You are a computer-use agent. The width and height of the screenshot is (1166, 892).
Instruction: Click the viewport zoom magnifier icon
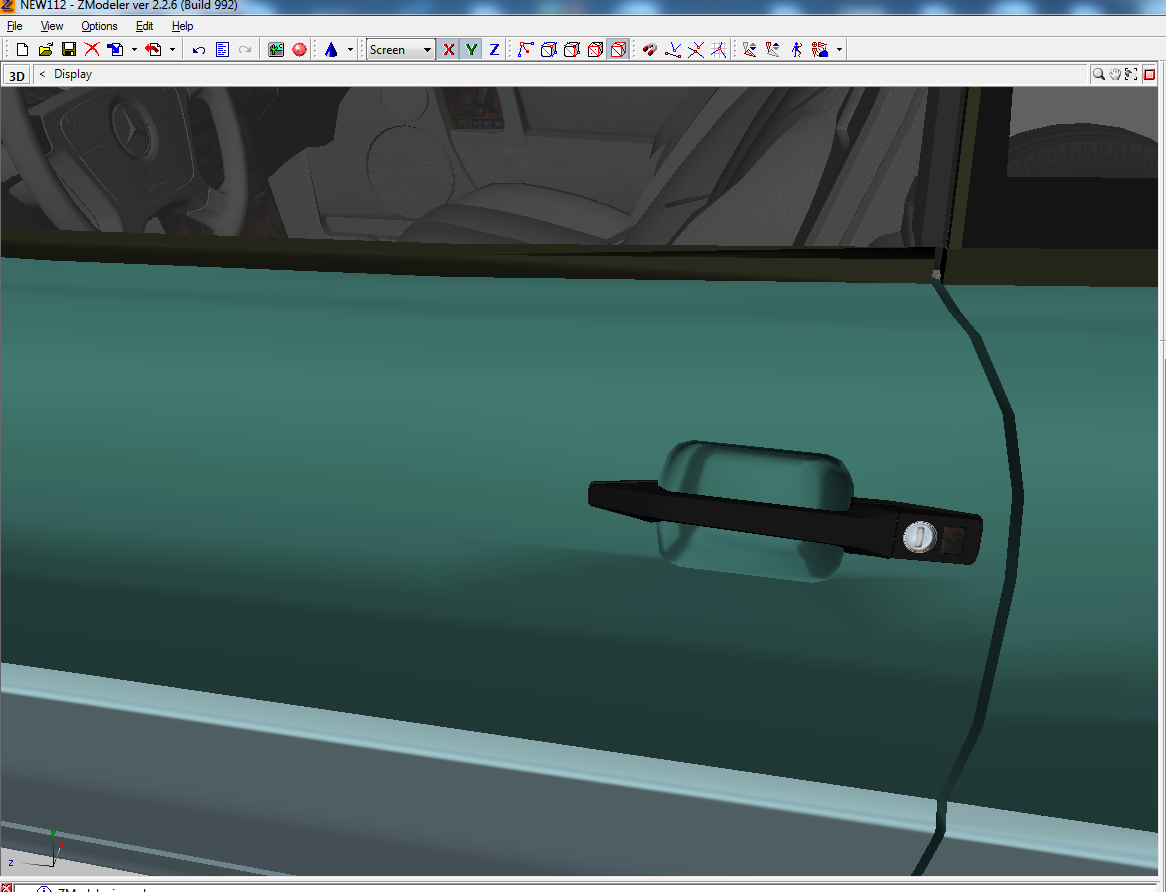pos(1098,74)
